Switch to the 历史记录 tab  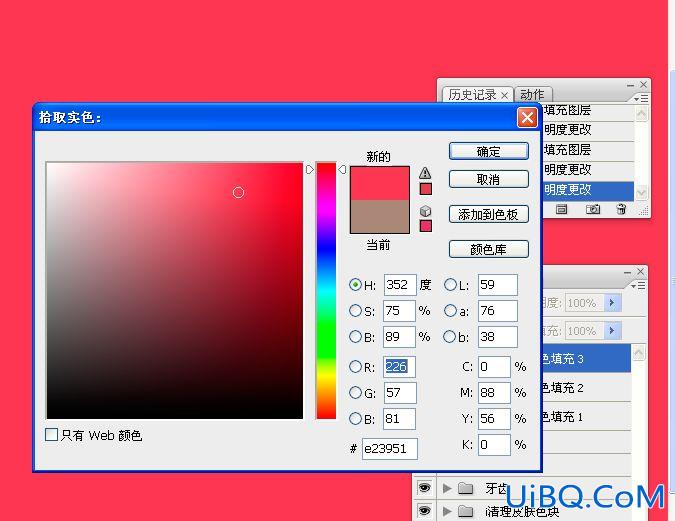(472, 94)
